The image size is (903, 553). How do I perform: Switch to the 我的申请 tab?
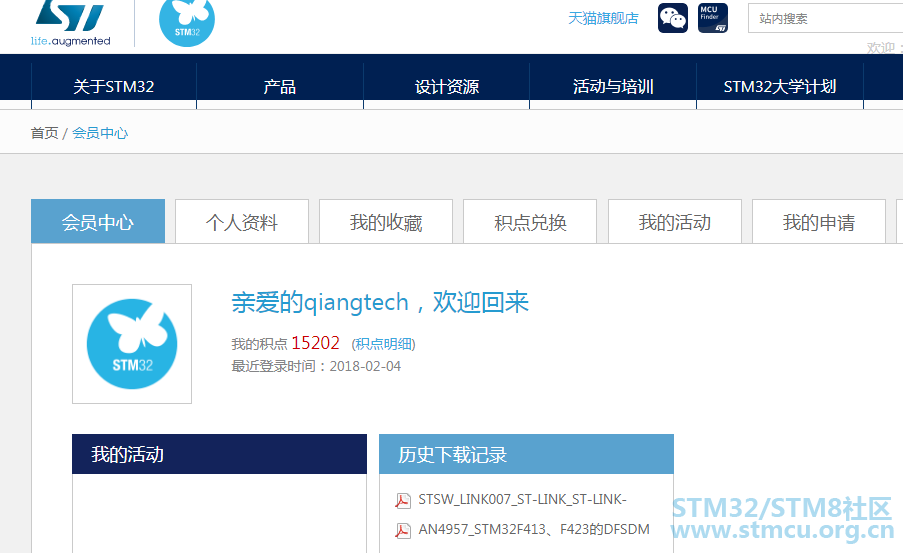click(819, 222)
